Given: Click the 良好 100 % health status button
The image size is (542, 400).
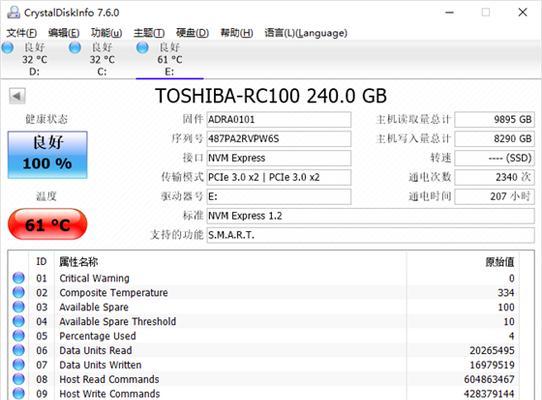Looking at the screenshot, I should click(x=47, y=155).
